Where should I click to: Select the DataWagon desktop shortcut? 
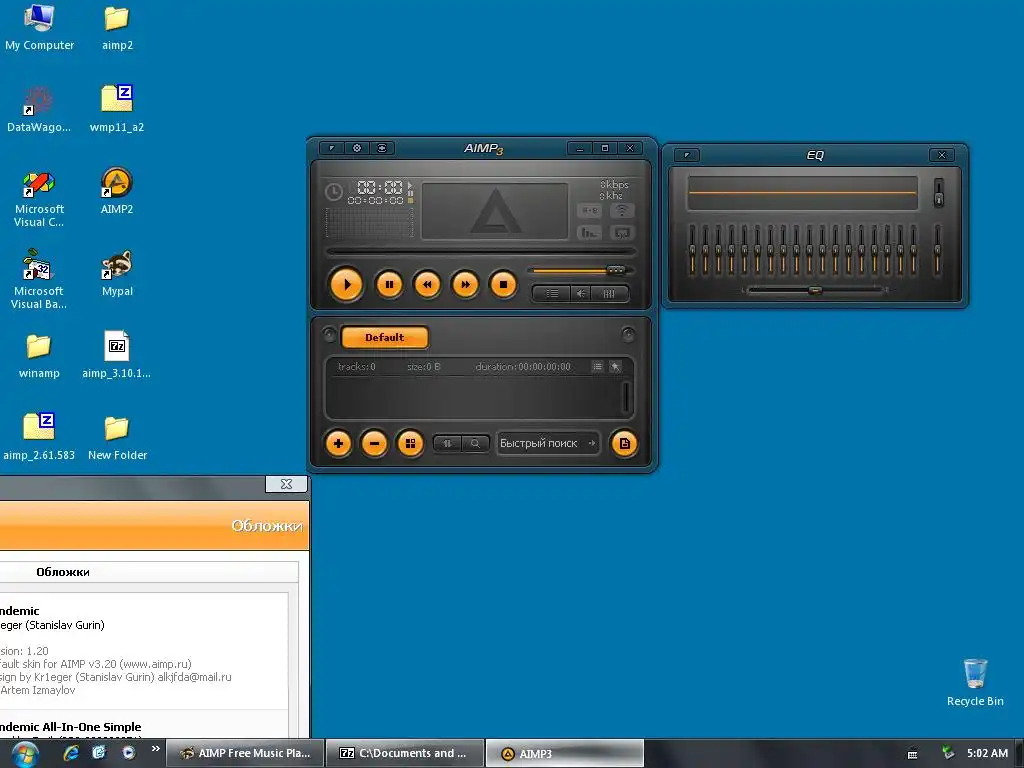pos(39,109)
